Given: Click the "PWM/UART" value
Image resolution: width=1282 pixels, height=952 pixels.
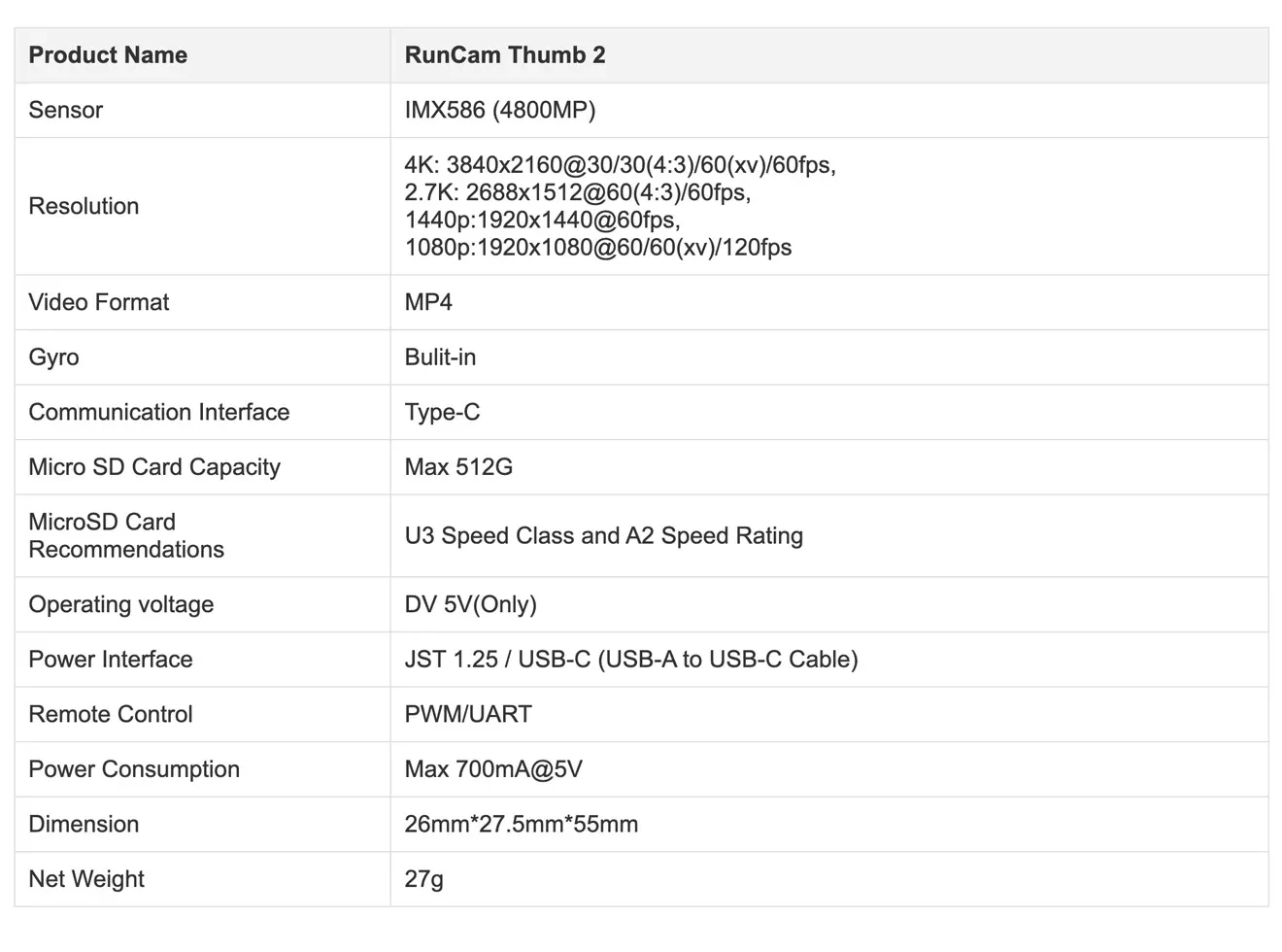Looking at the screenshot, I should coord(468,714).
